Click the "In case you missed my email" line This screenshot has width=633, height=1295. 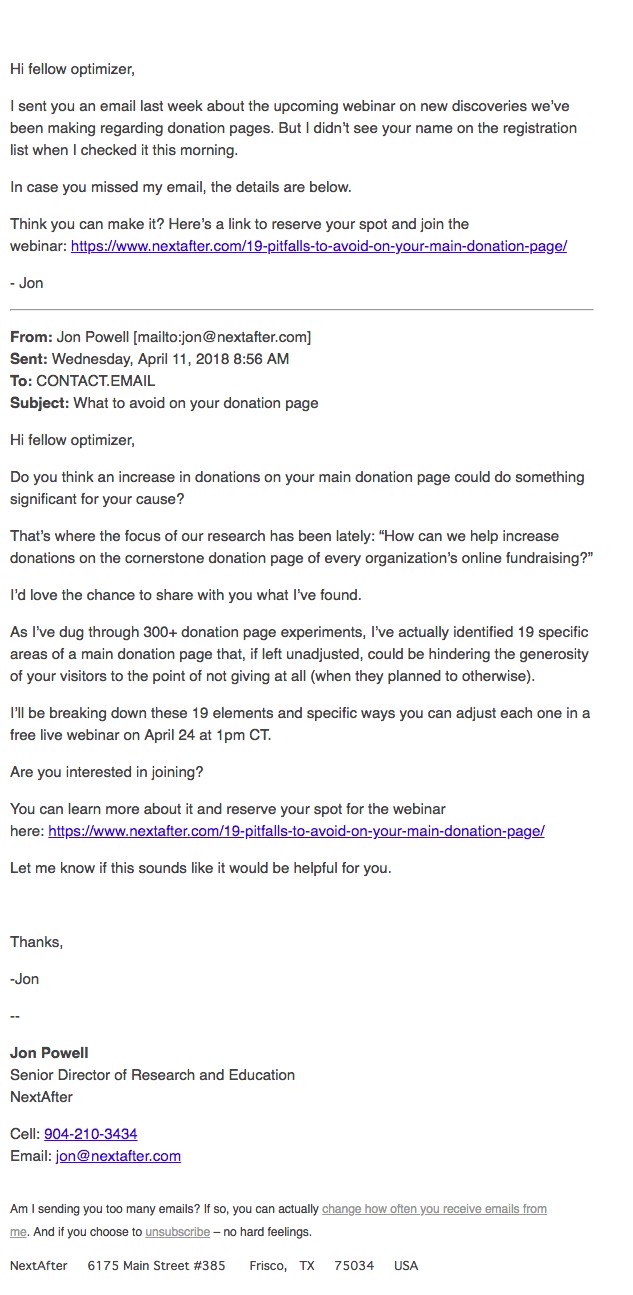[x=180, y=187]
